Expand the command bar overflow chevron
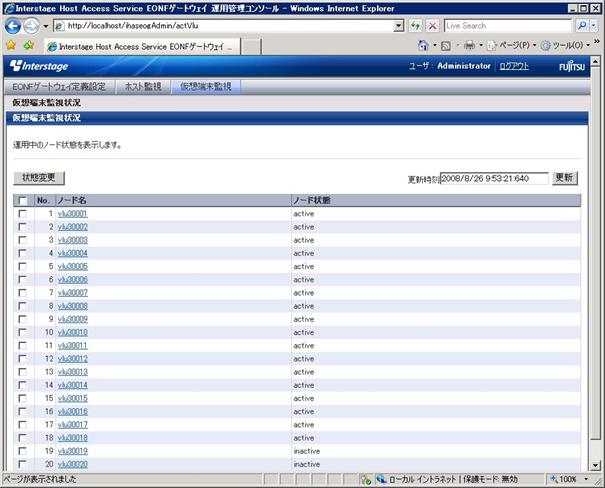 click(x=597, y=41)
